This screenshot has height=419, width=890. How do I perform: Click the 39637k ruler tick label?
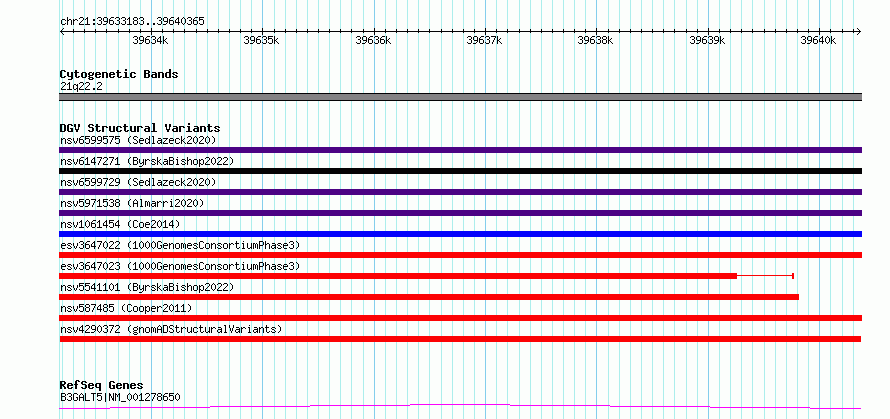click(x=485, y=40)
